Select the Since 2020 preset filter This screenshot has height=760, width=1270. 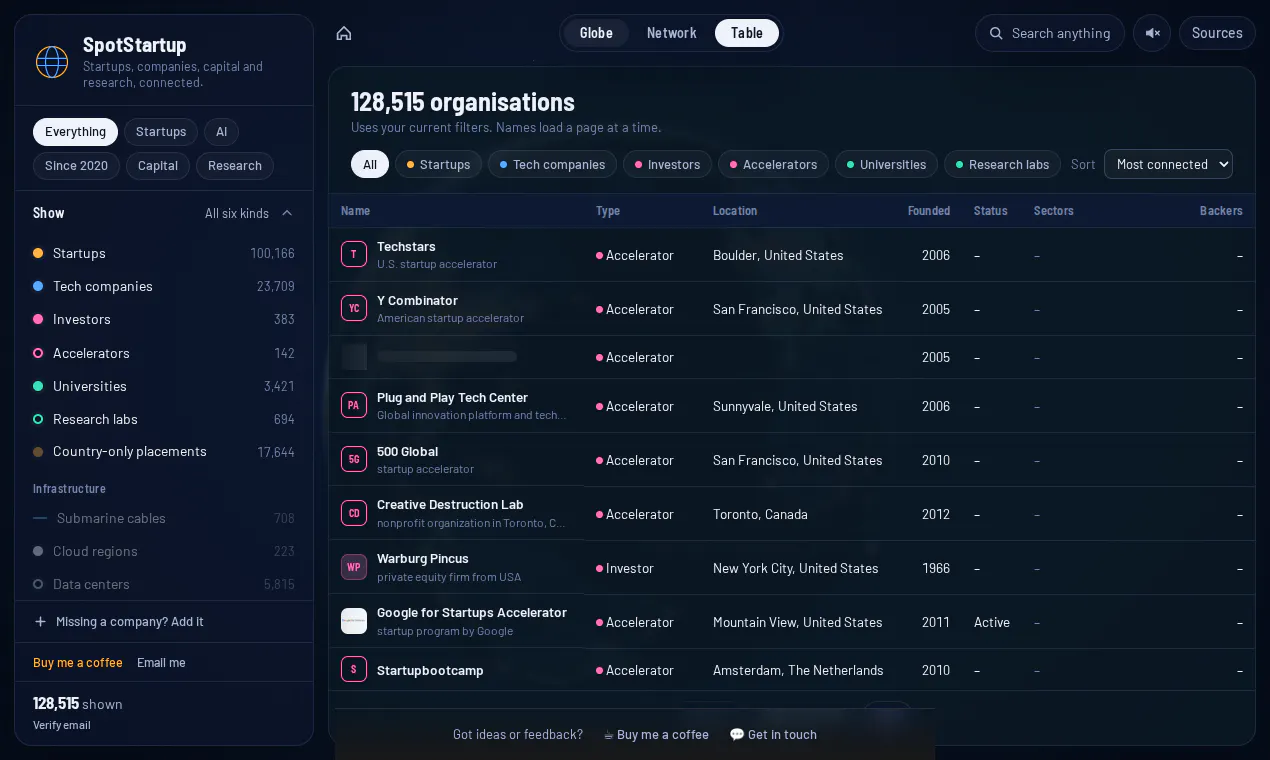point(76,166)
